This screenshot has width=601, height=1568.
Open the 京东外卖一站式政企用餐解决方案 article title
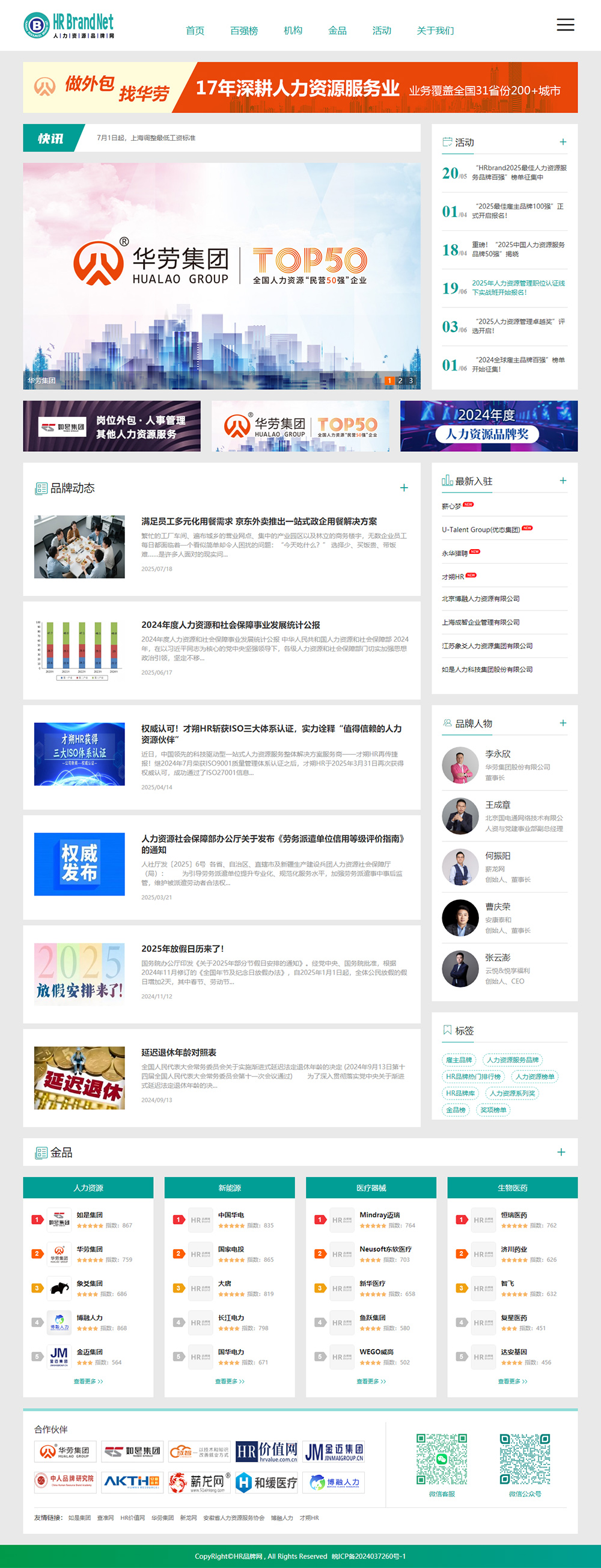tap(259, 521)
